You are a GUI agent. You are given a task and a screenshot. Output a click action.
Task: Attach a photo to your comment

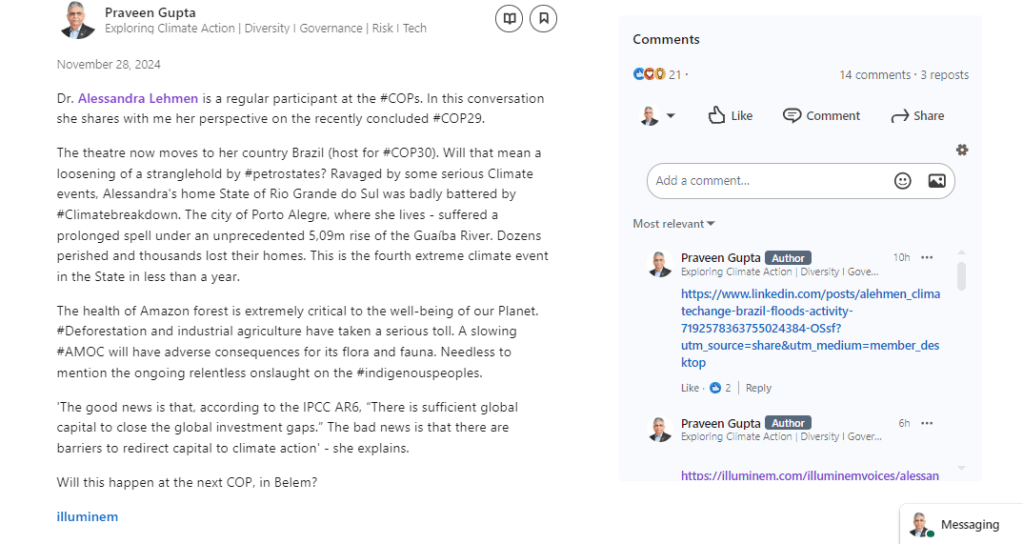coord(936,181)
